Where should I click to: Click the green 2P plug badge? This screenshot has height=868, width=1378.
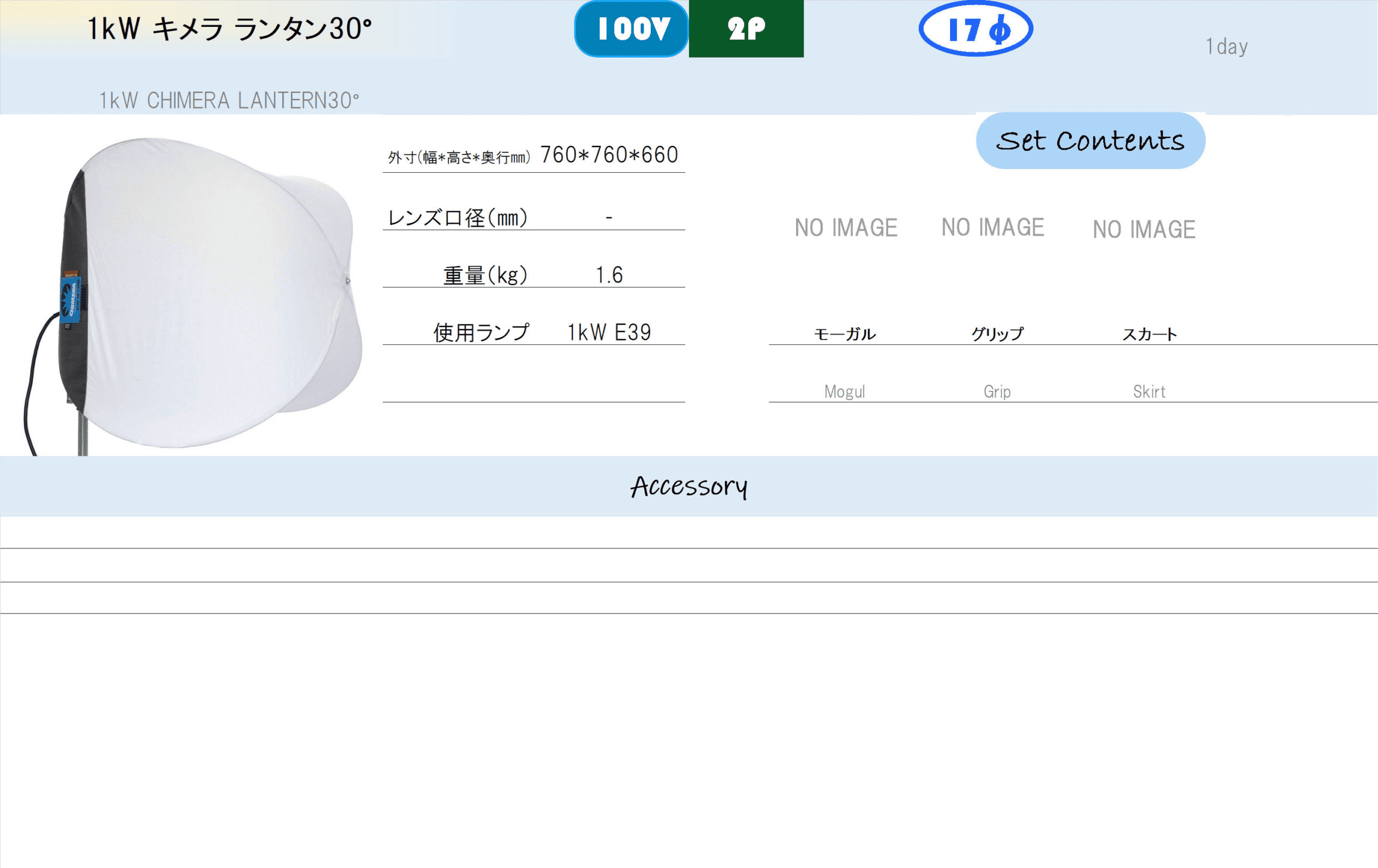746,29
